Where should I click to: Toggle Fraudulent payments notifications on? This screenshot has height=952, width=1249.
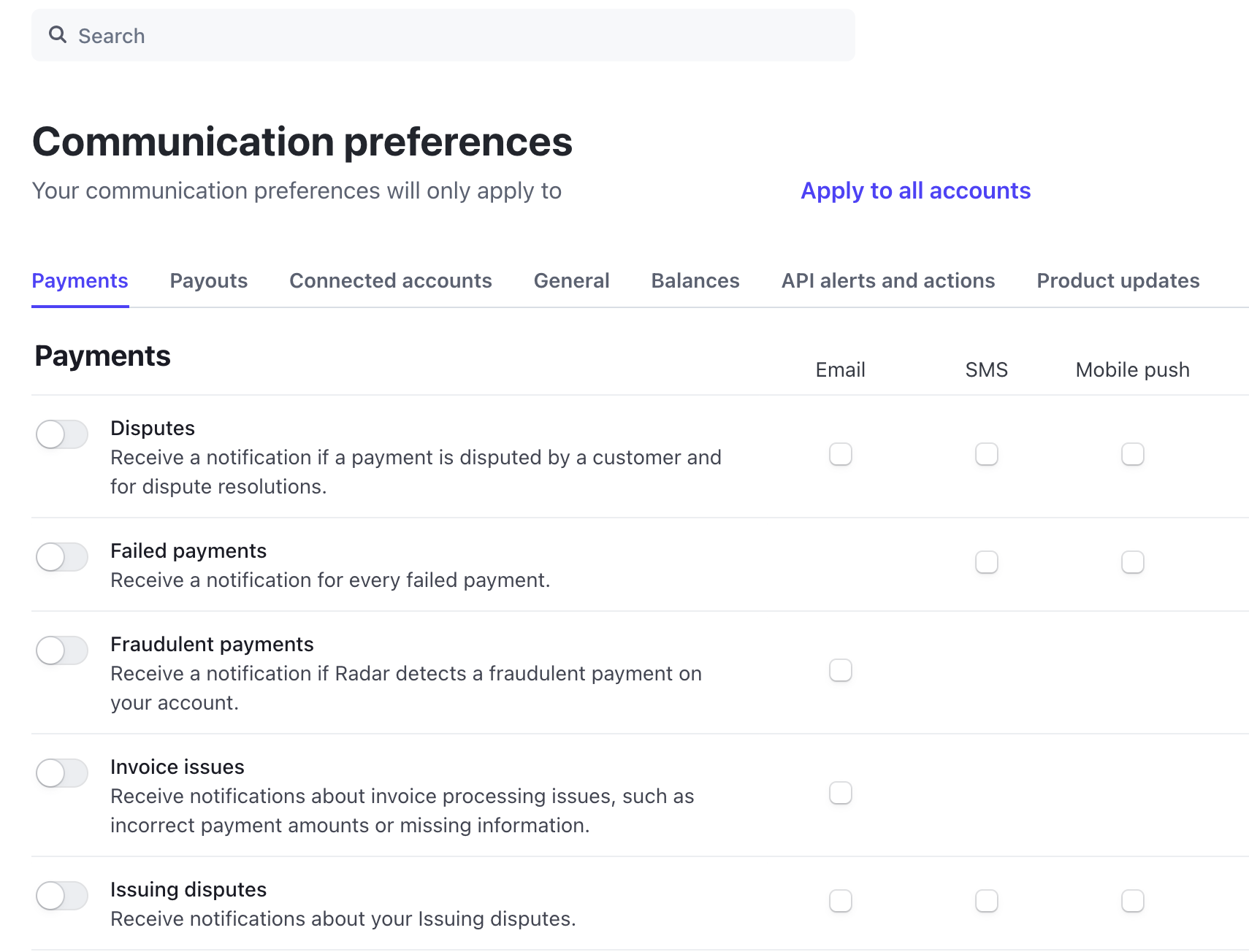[62, 650]
